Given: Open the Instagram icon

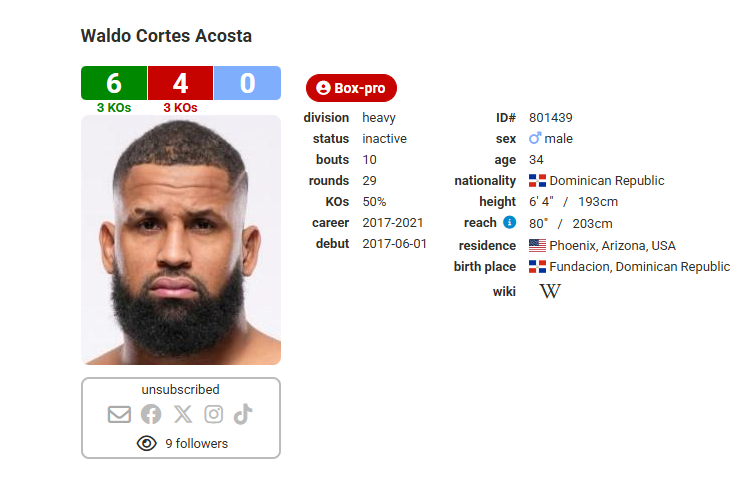Looking at the screenshot, I should pos(213,414).
